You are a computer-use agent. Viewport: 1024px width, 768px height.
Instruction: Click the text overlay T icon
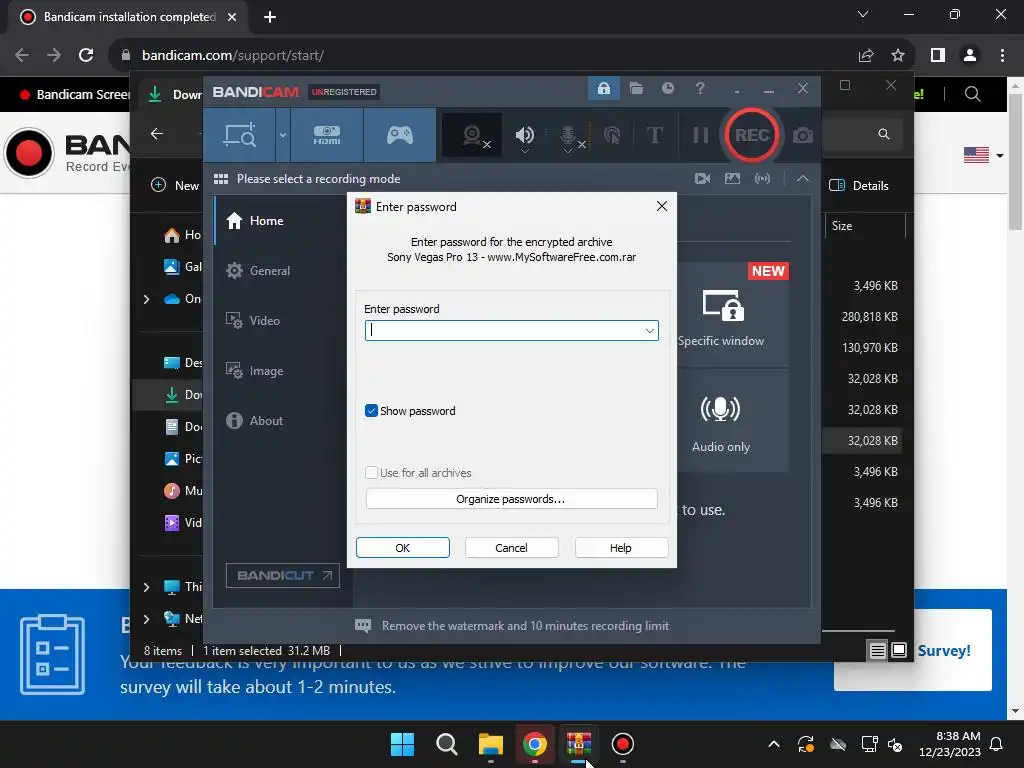pyautogui.click(x=654, y=135)
